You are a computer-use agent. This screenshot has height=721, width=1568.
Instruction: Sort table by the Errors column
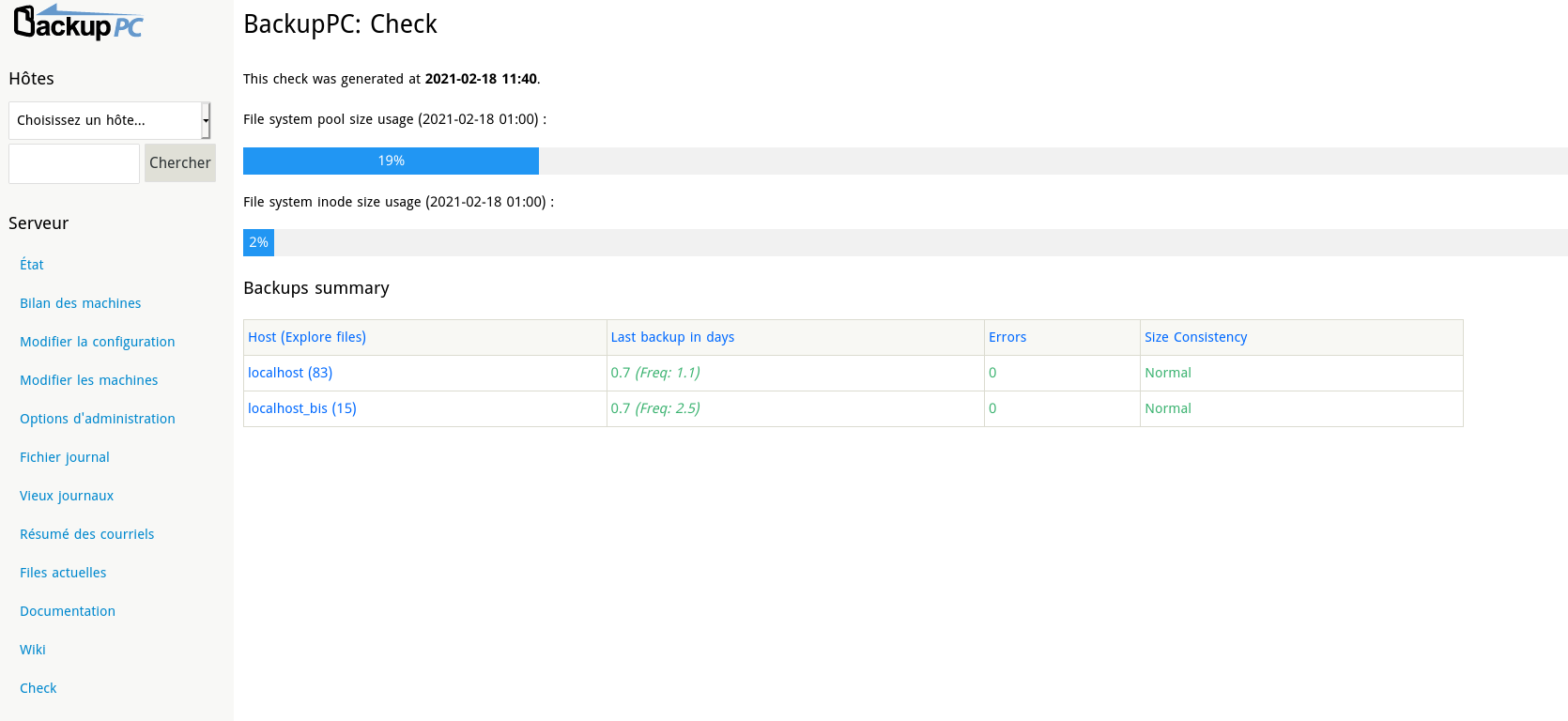[x=1007, y=337]
